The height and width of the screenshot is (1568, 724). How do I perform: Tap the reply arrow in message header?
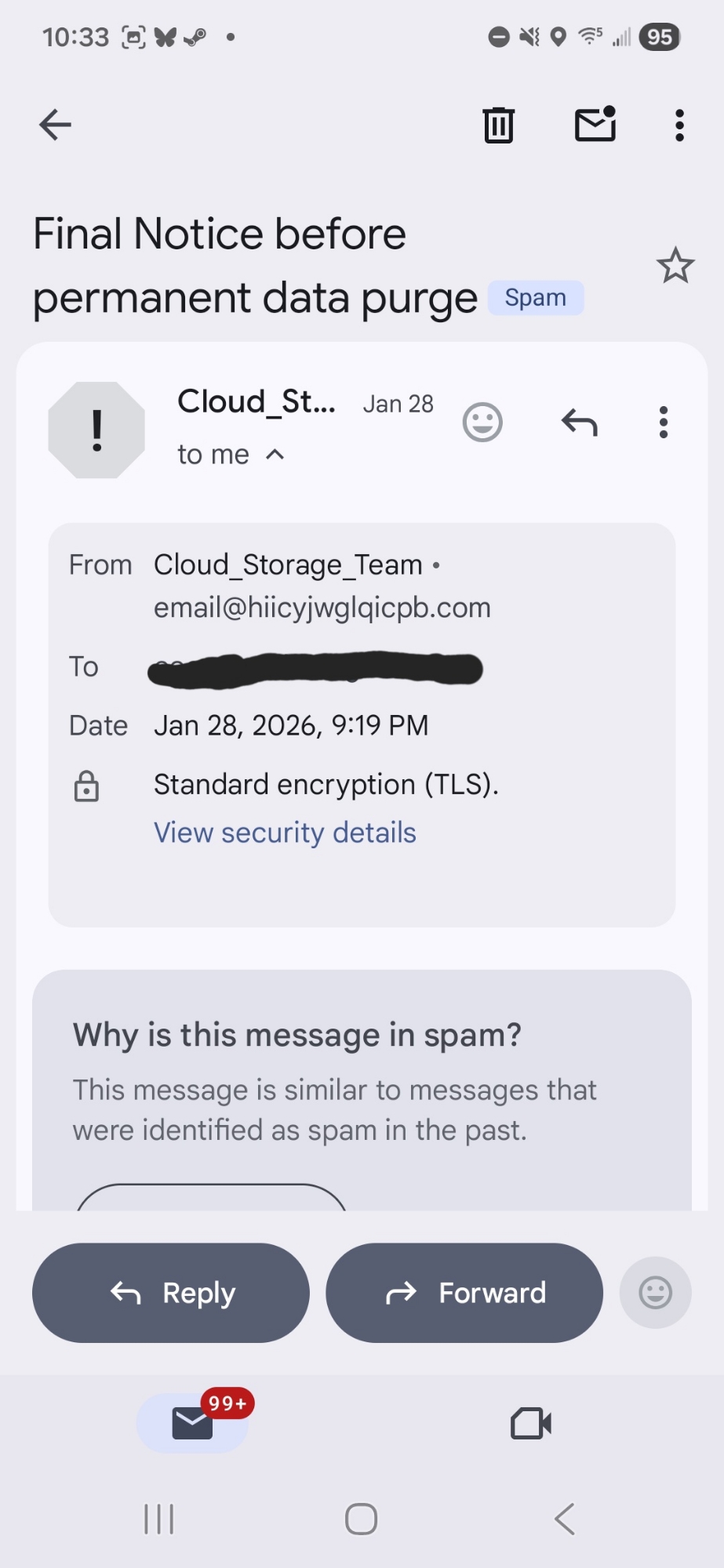(x=580, y=423)
